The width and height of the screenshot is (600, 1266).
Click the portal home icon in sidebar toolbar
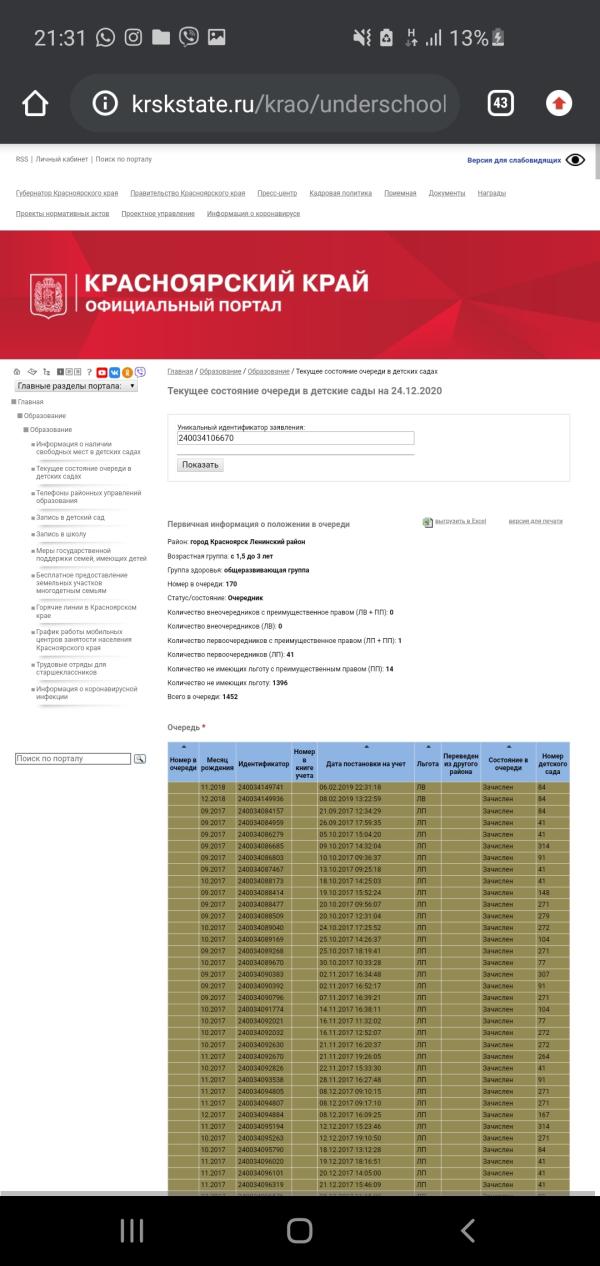[17, 372]
